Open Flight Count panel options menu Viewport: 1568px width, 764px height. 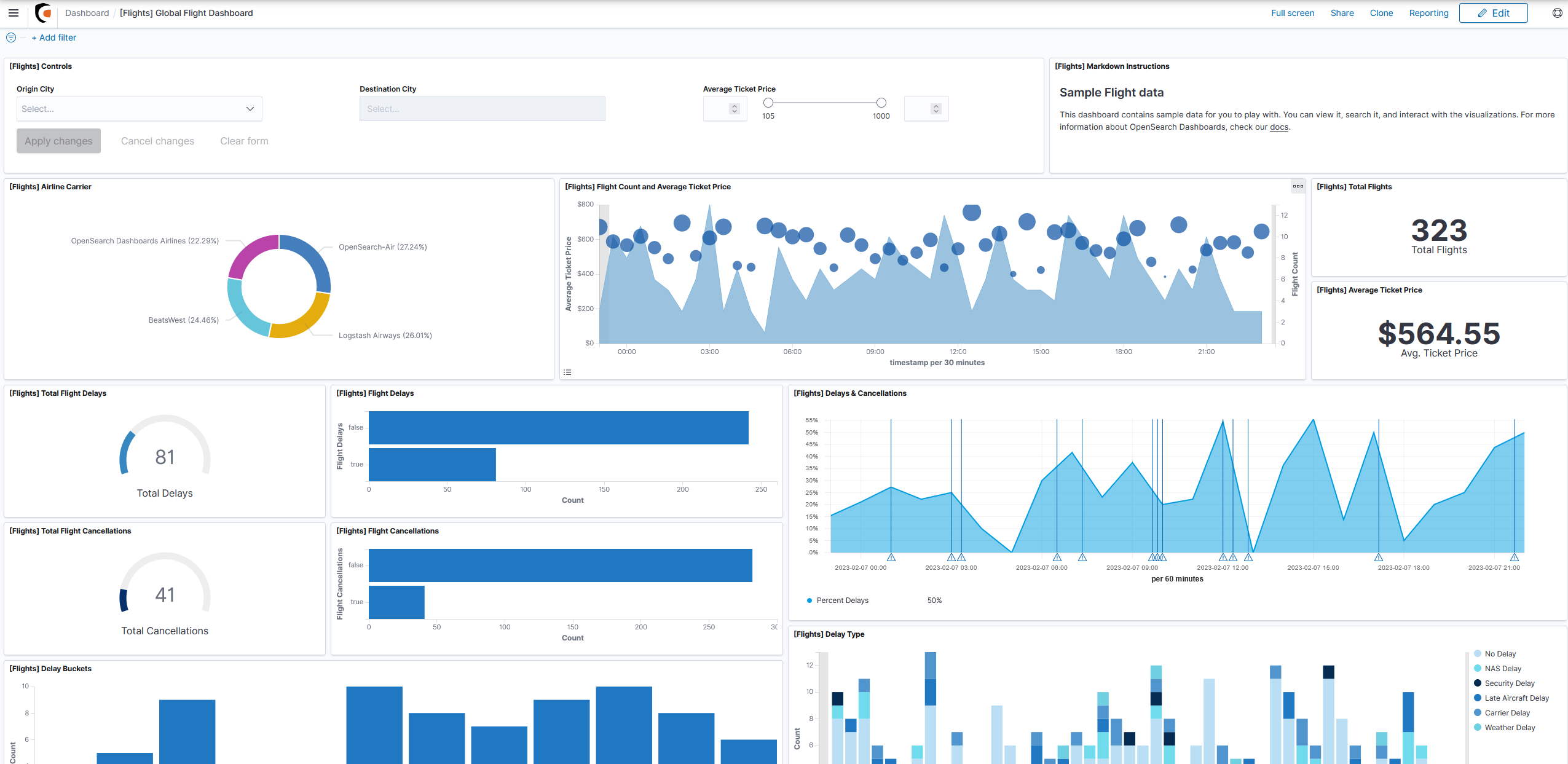coord(1298,186)
